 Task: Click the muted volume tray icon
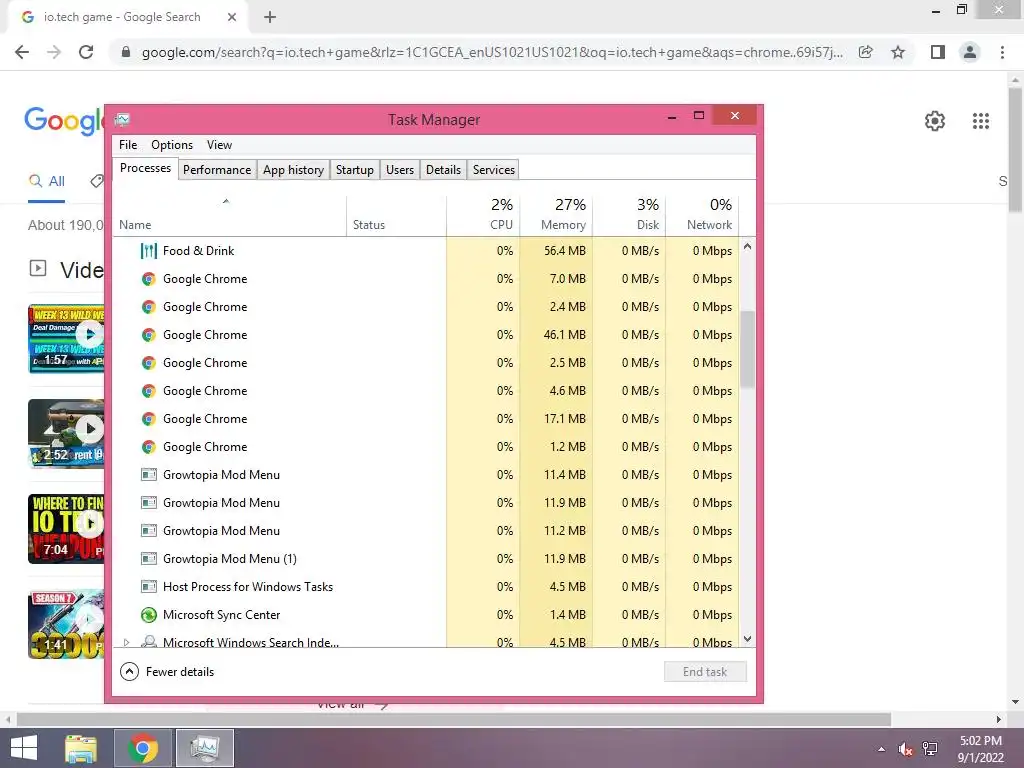coord(905,749)
